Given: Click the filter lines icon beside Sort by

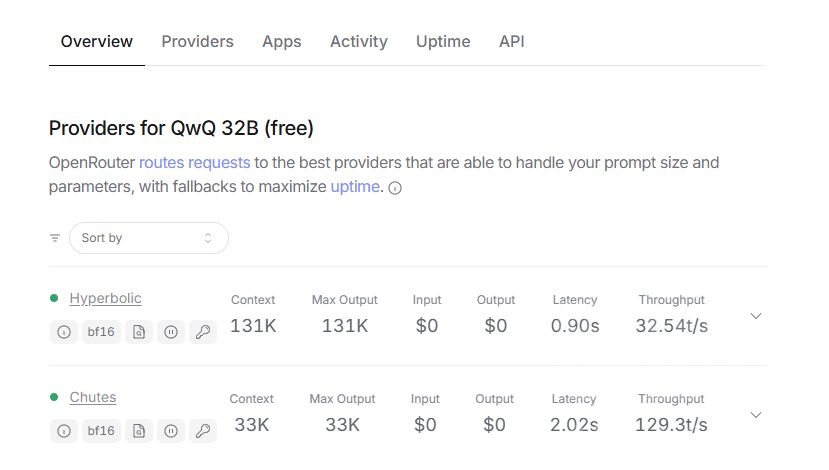Looking at the screenshot, I should [x=55, y=238].
